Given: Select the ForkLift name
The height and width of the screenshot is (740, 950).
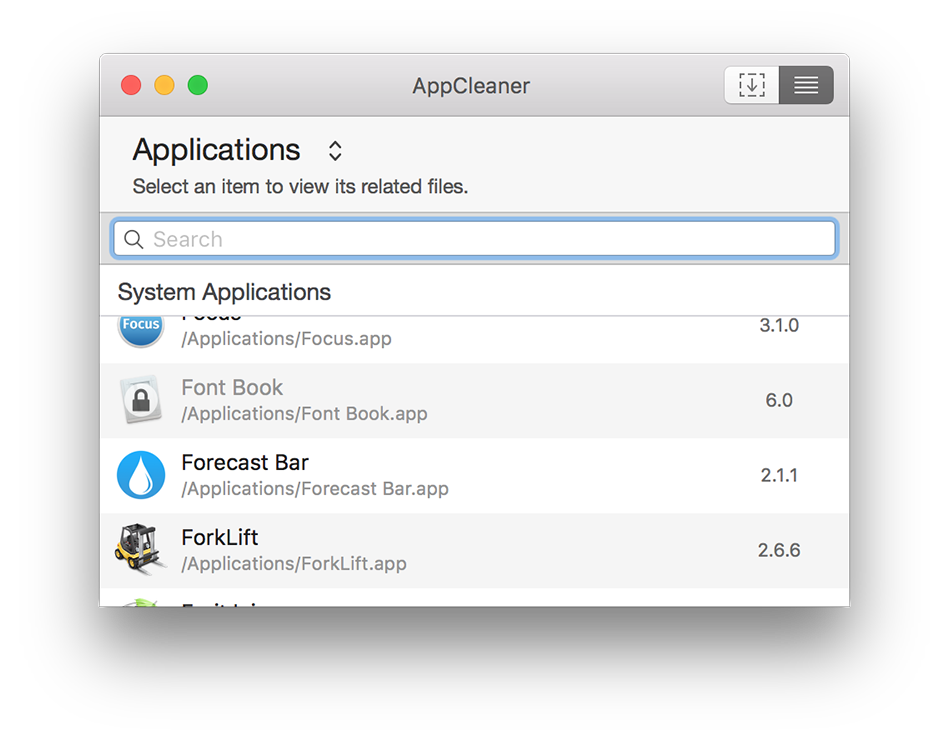Looking at the screenshot, I should pos(220,537).
